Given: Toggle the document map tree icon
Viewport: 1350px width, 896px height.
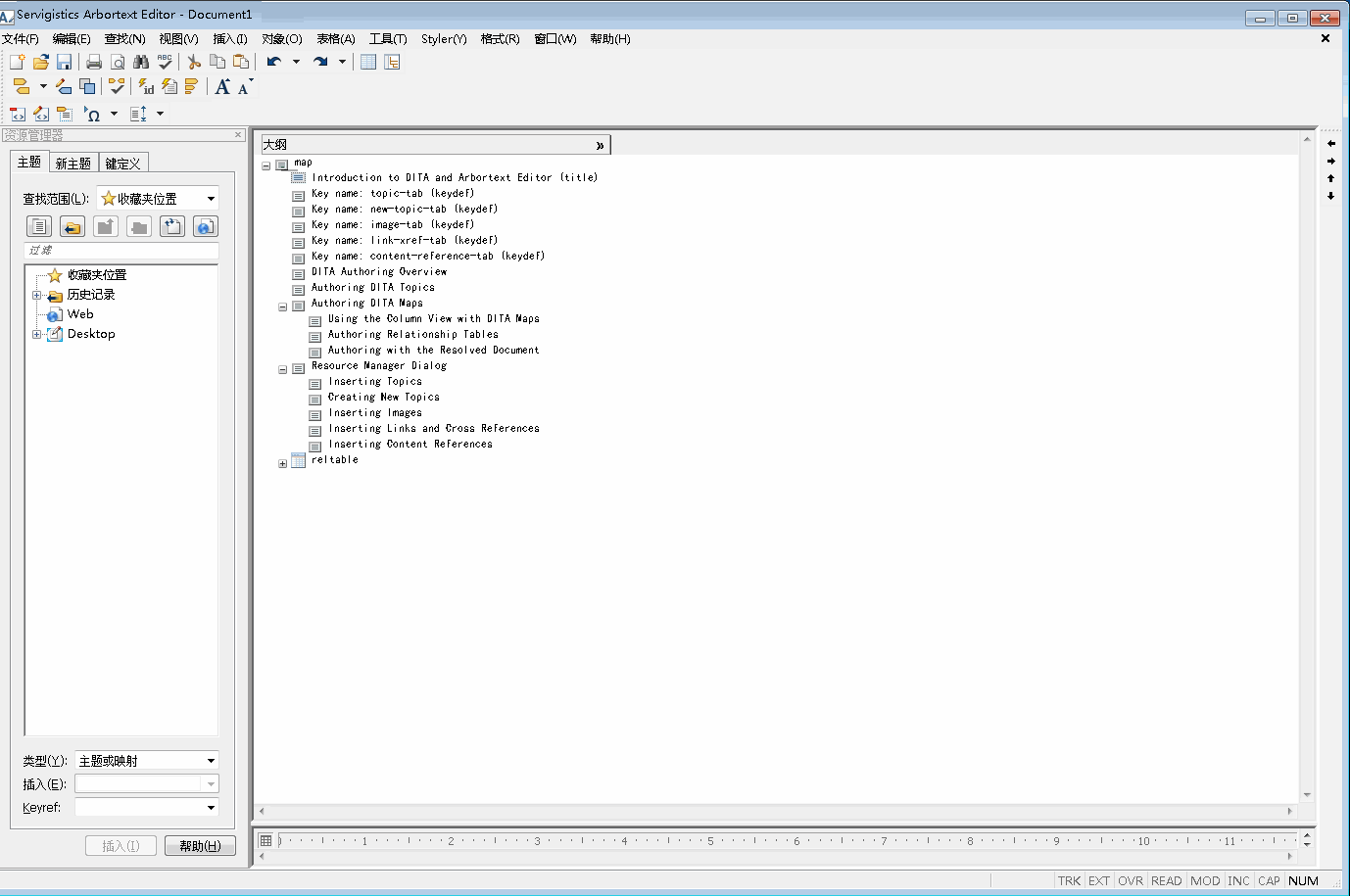Looking at the screenshot, I should pos(392,62).
